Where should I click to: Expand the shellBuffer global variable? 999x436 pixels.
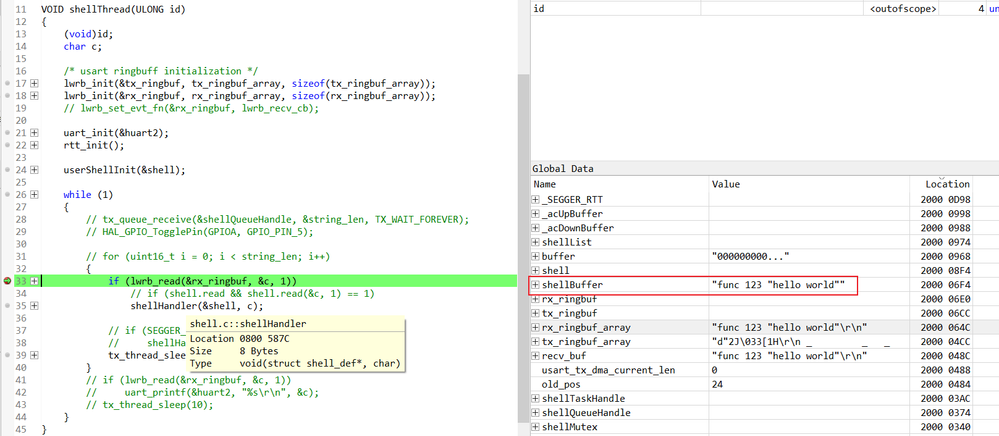click(x=536, y=285)
